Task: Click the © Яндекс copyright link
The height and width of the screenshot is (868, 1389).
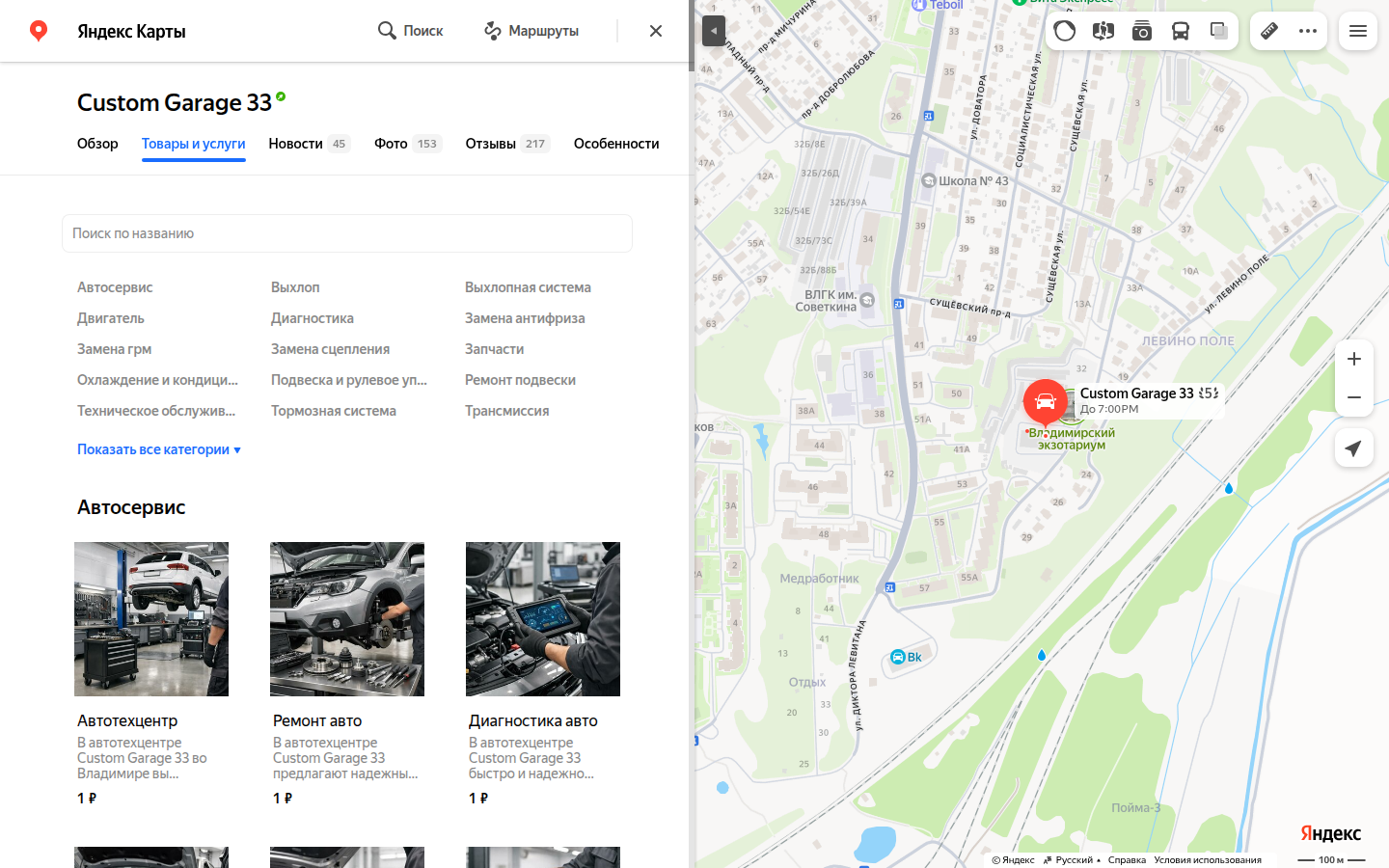Action: click(1013, 860)
